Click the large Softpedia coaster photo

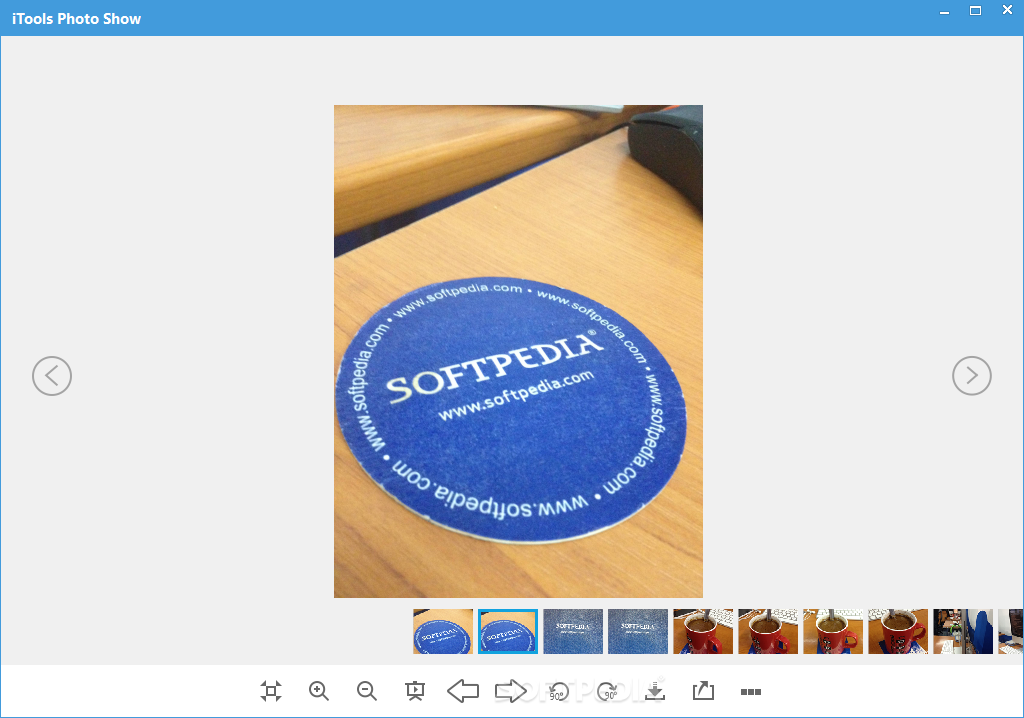pos(519,351)
